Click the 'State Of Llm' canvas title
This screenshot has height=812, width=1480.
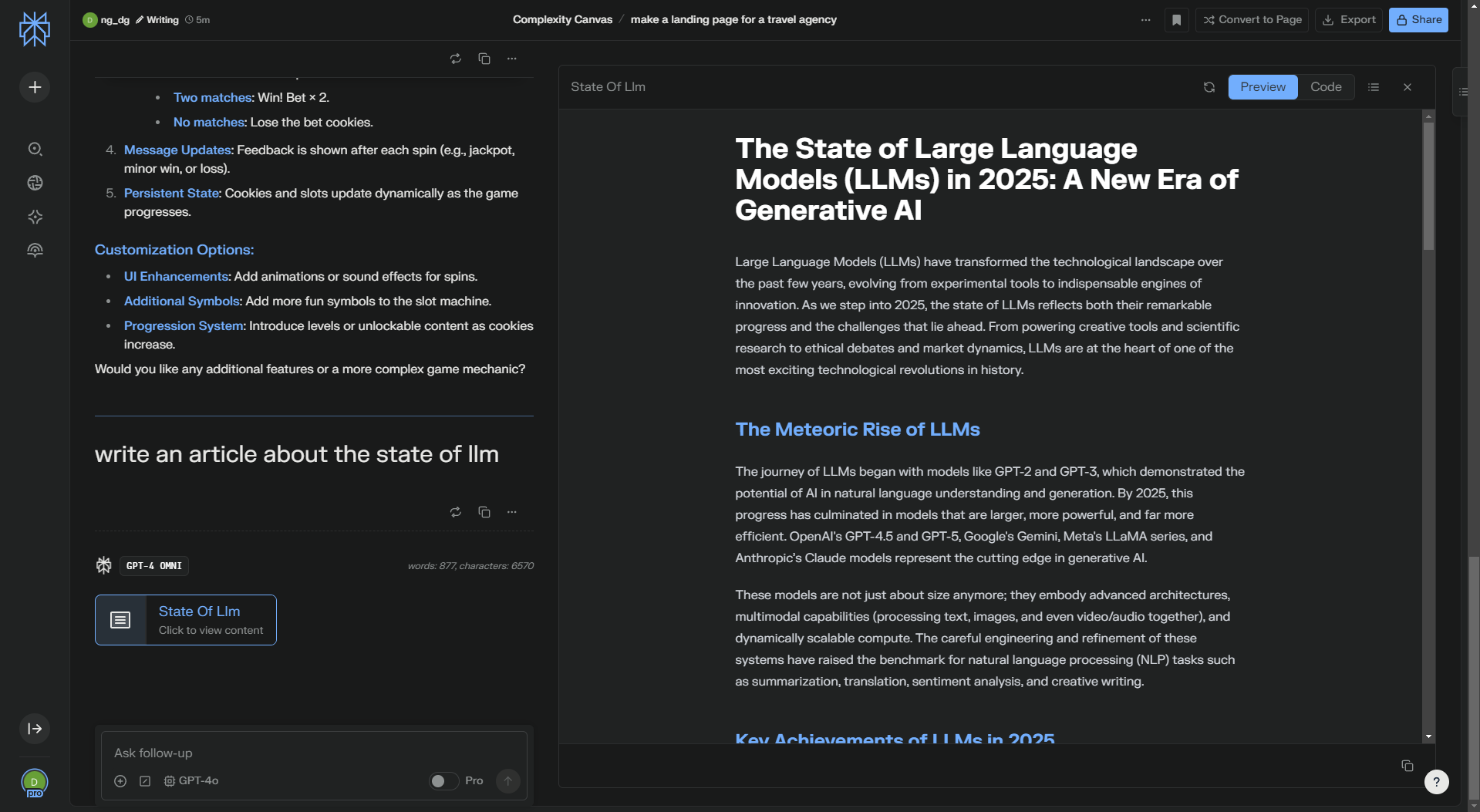pyautogui.click(x=608, y=87)
